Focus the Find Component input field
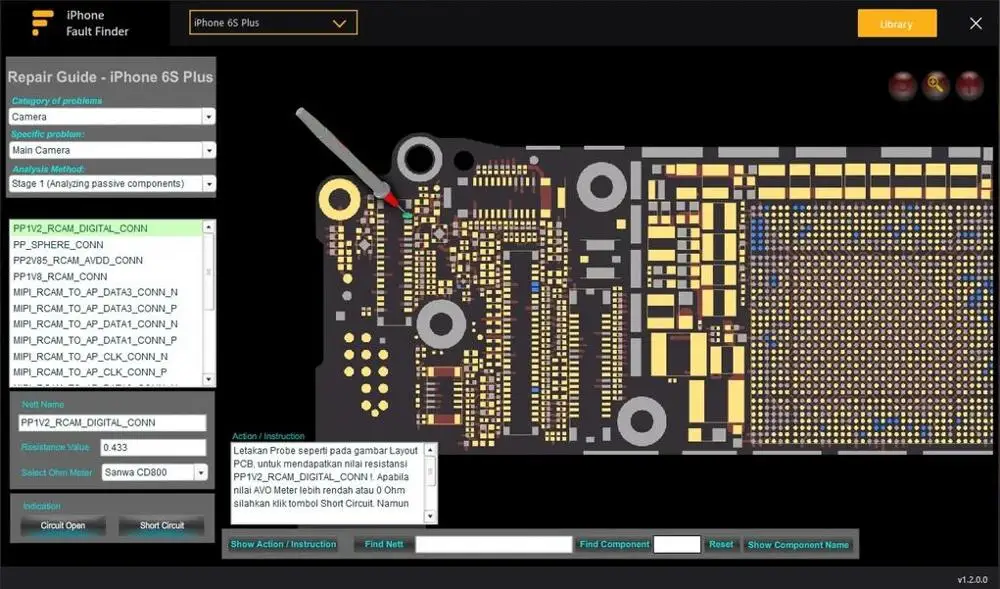 click(x=677, y=544)
